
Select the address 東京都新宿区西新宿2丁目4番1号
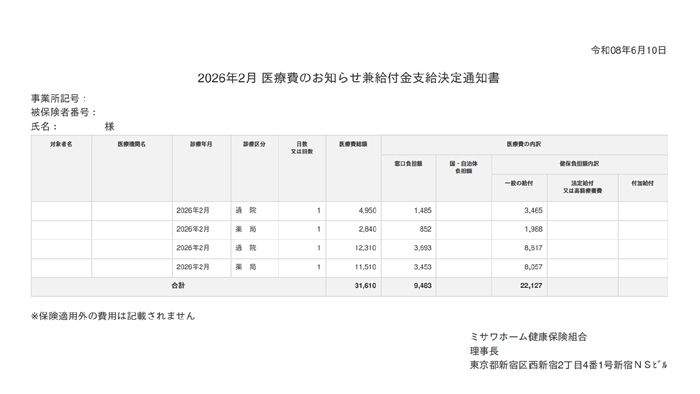tap(541, 365)
